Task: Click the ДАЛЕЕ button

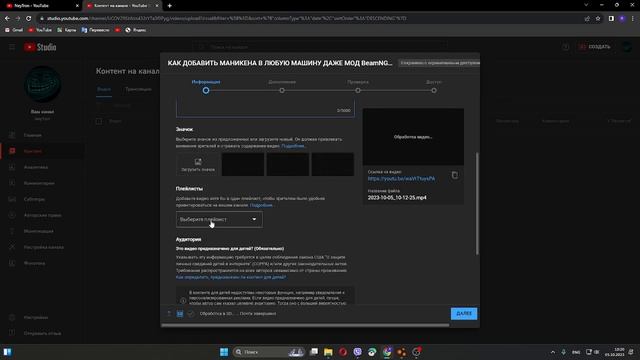Action: click(464, 313)
